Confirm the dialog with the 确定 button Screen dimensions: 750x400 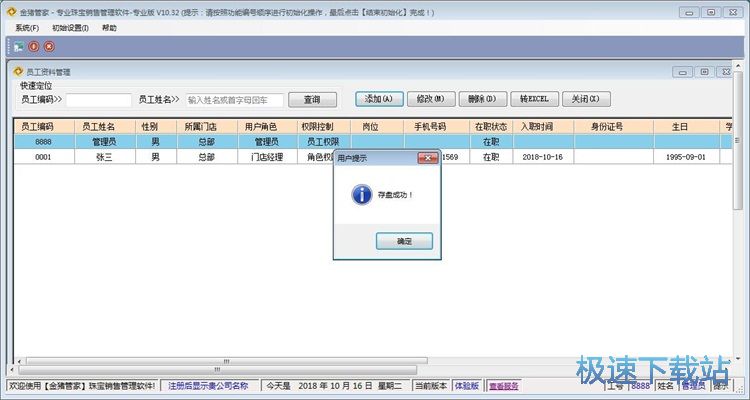[x=404, y=241]
